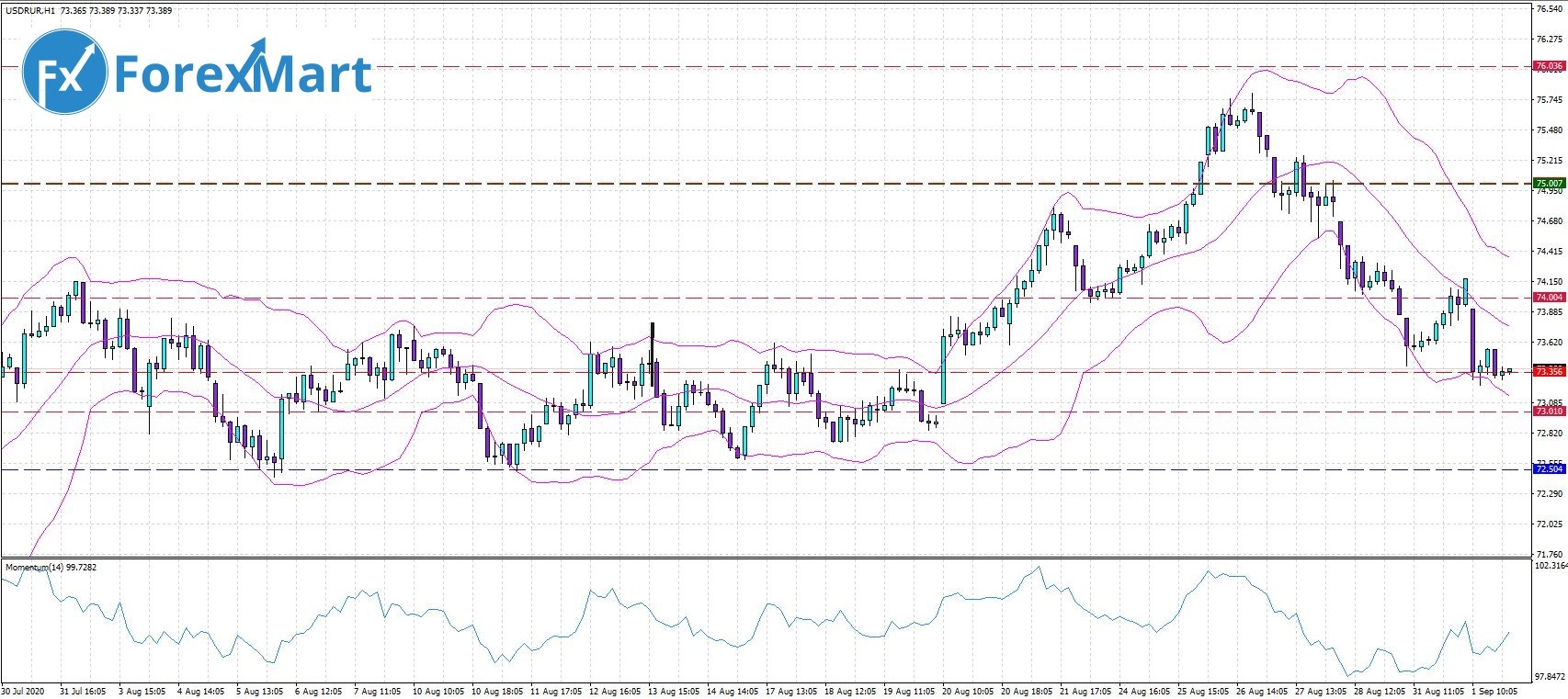Select the 12 Aug 16:05 time label

(615, 691)
